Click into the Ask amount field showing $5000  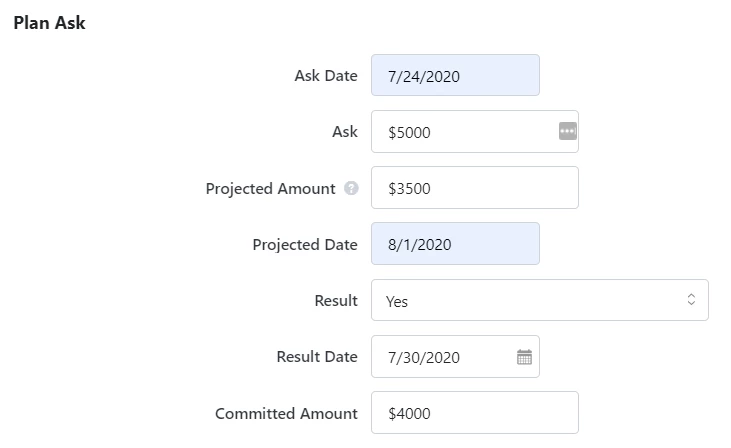pos(475,131)
